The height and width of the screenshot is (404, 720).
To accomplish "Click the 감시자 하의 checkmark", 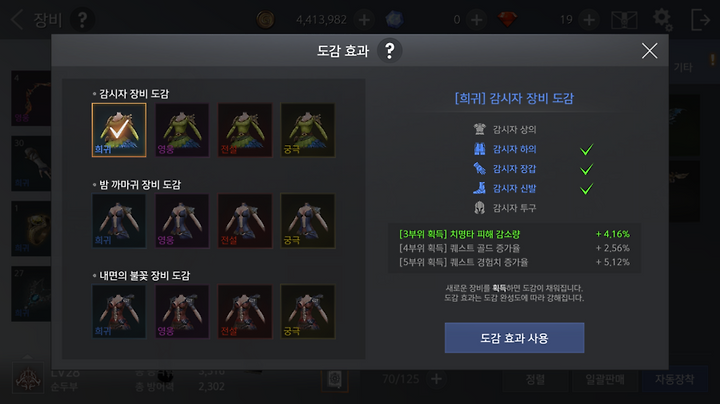I will click(586, 149).
